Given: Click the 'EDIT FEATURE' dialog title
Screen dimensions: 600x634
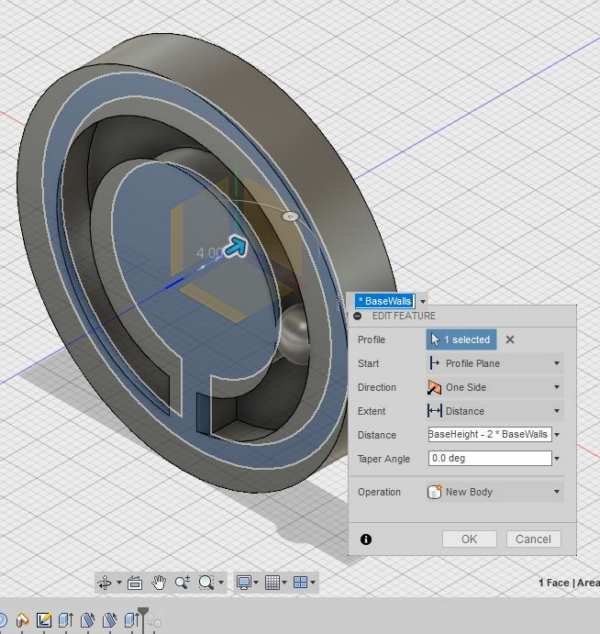Looking at the screenshot, I should click(x=404, y=316).
